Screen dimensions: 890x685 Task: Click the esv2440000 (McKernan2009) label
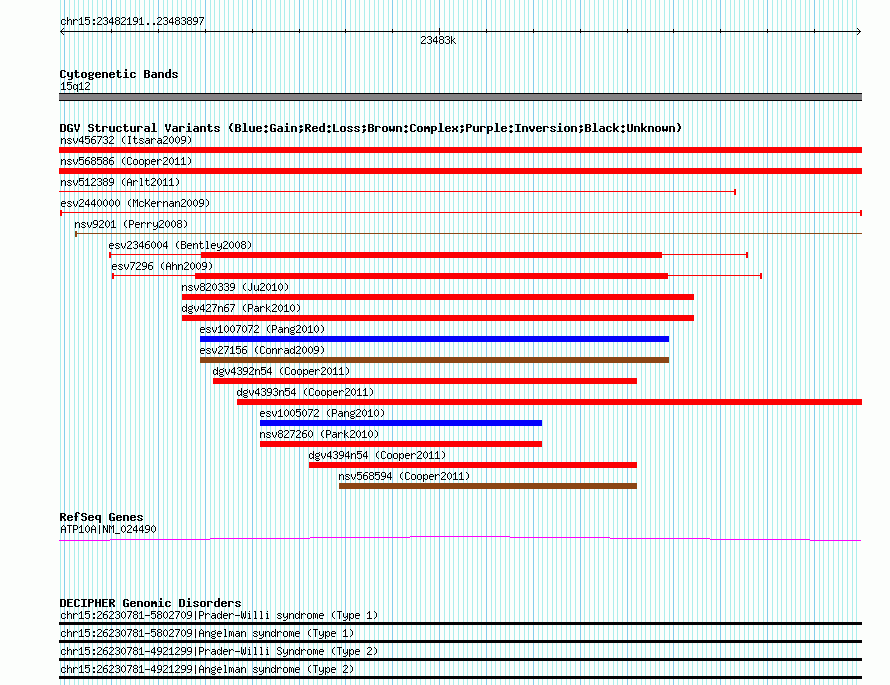135,203
